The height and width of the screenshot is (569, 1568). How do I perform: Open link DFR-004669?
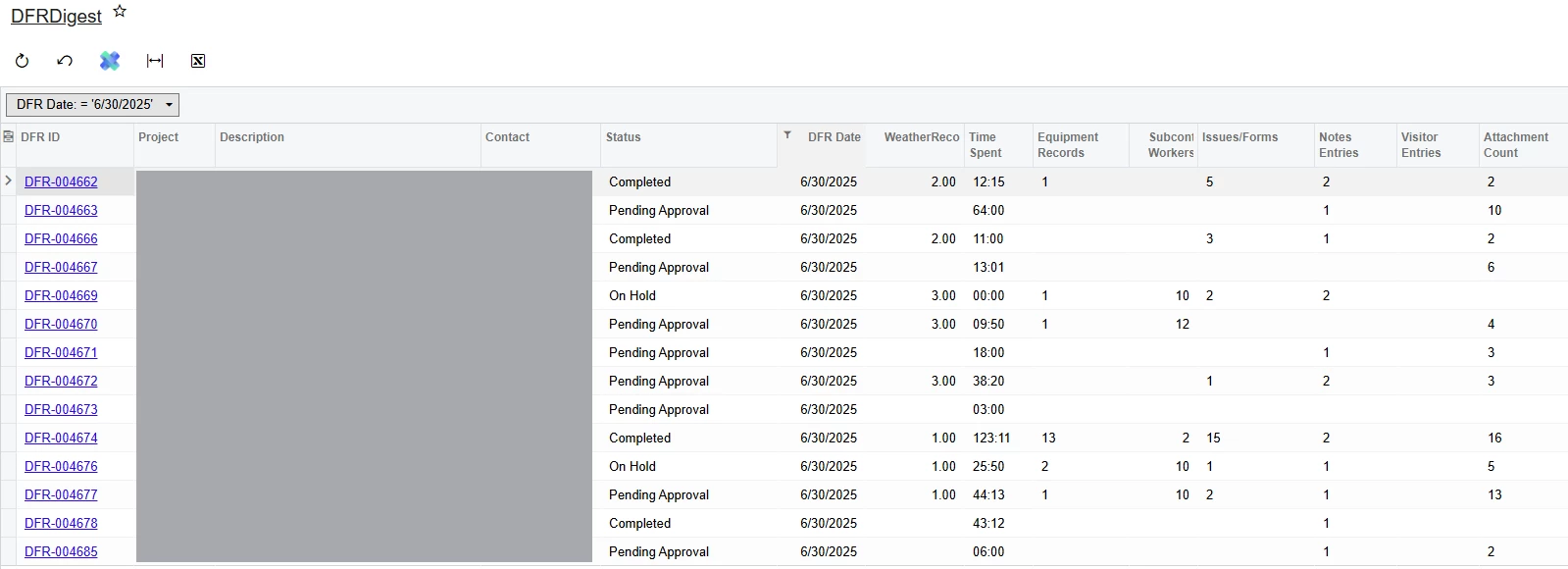click(x=61, y=295)
